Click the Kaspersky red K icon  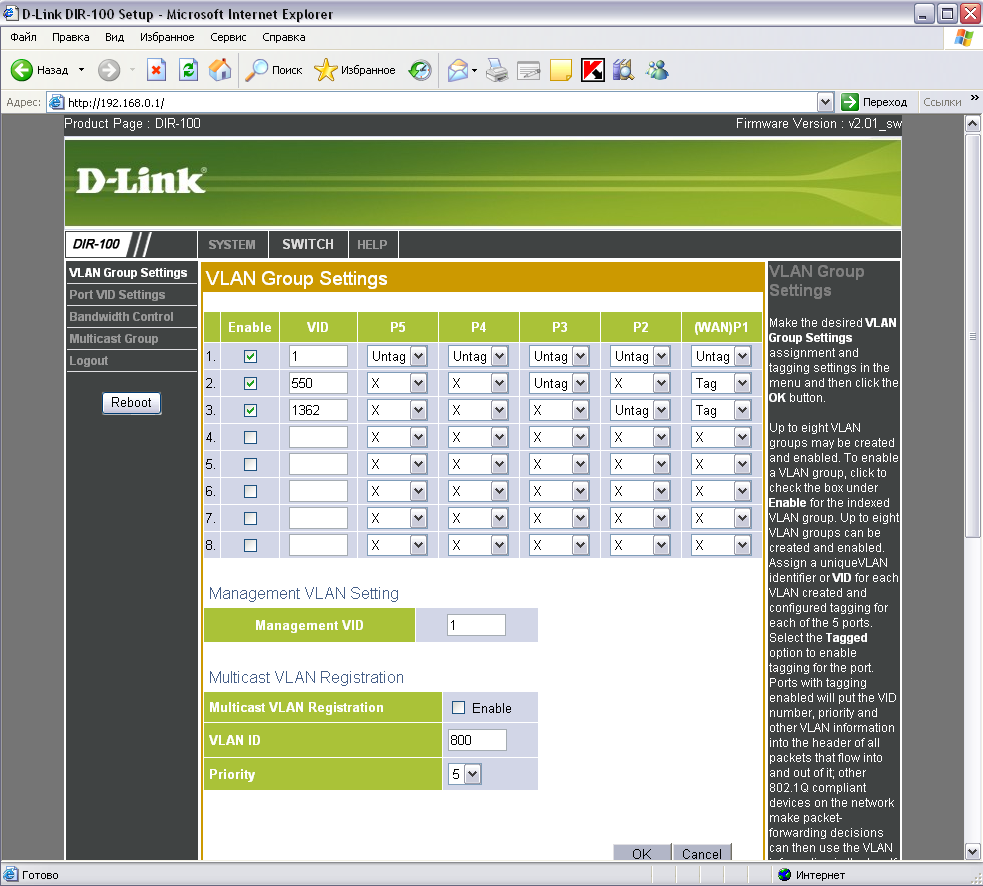[592, 70]
